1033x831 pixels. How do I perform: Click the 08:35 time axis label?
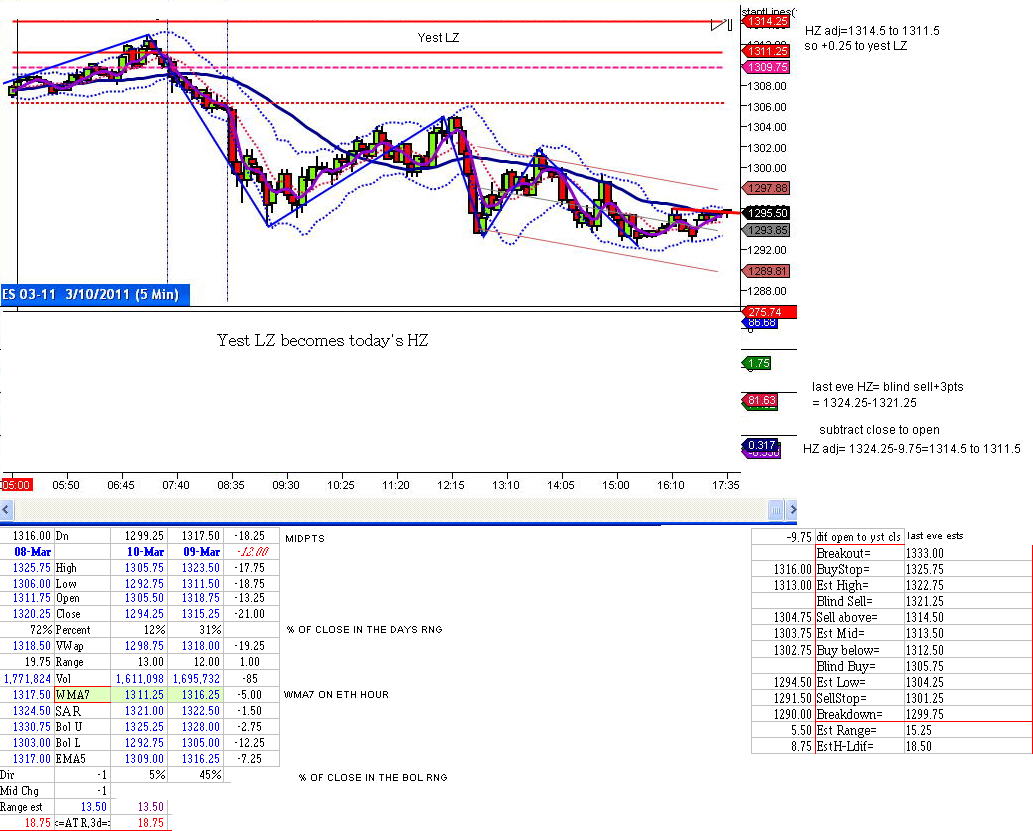click(231, 485)
